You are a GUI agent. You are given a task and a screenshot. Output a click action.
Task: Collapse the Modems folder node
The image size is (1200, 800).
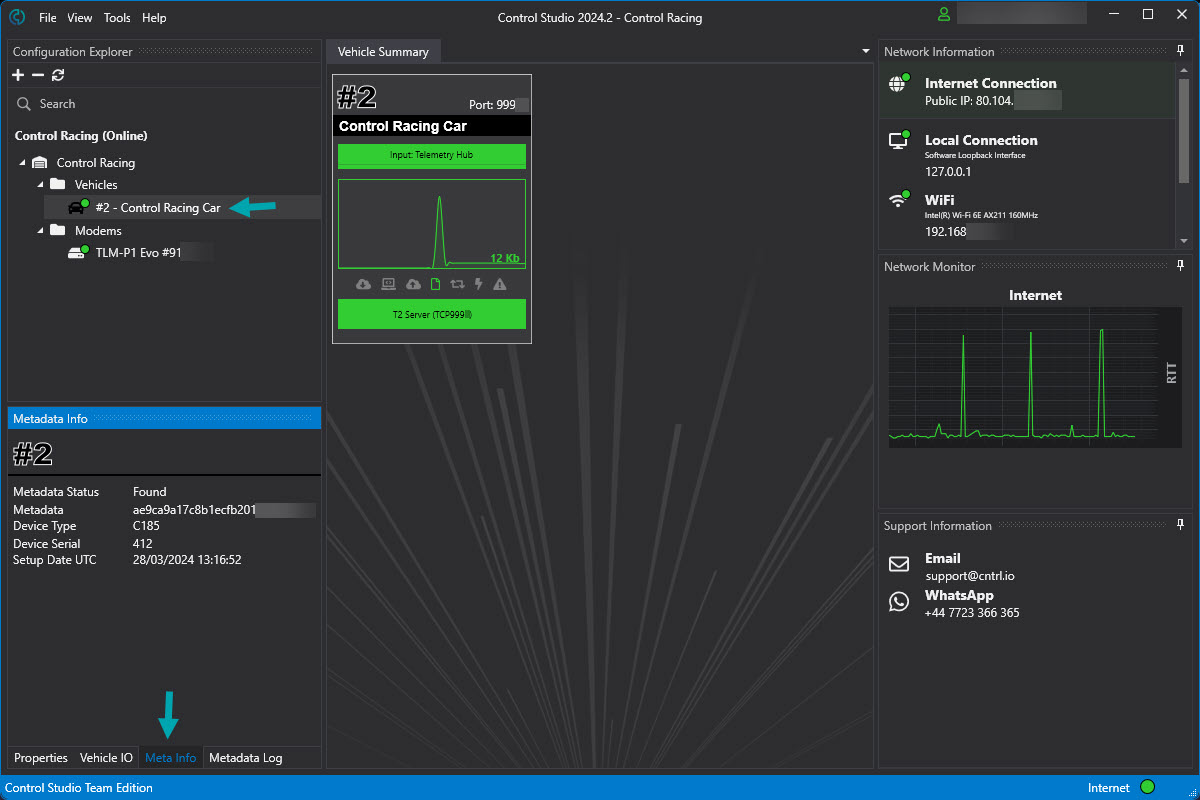point(40,230)
